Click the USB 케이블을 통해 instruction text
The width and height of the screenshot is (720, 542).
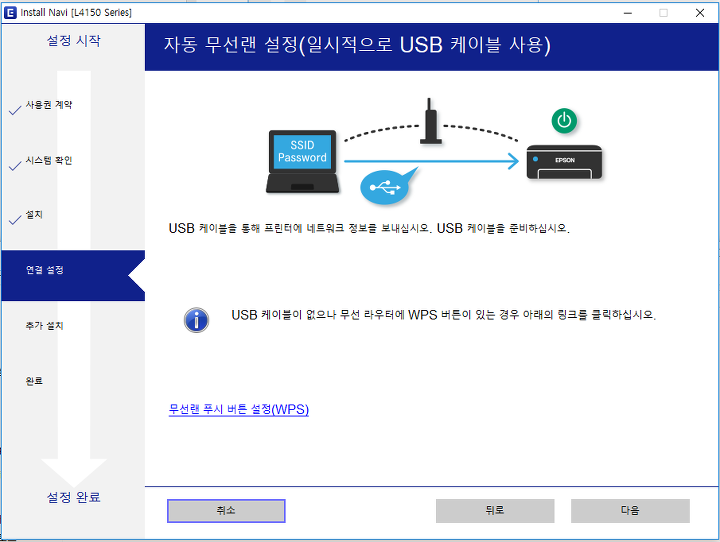pyautogui.click(x=369, y=228)
